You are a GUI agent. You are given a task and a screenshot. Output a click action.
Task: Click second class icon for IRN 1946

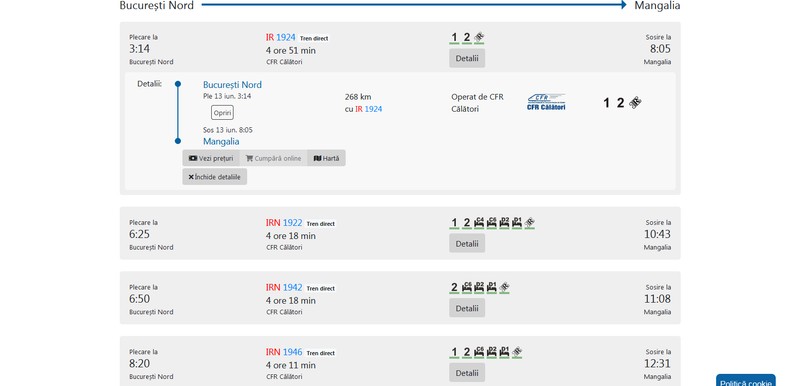click(x=466, y=352)
